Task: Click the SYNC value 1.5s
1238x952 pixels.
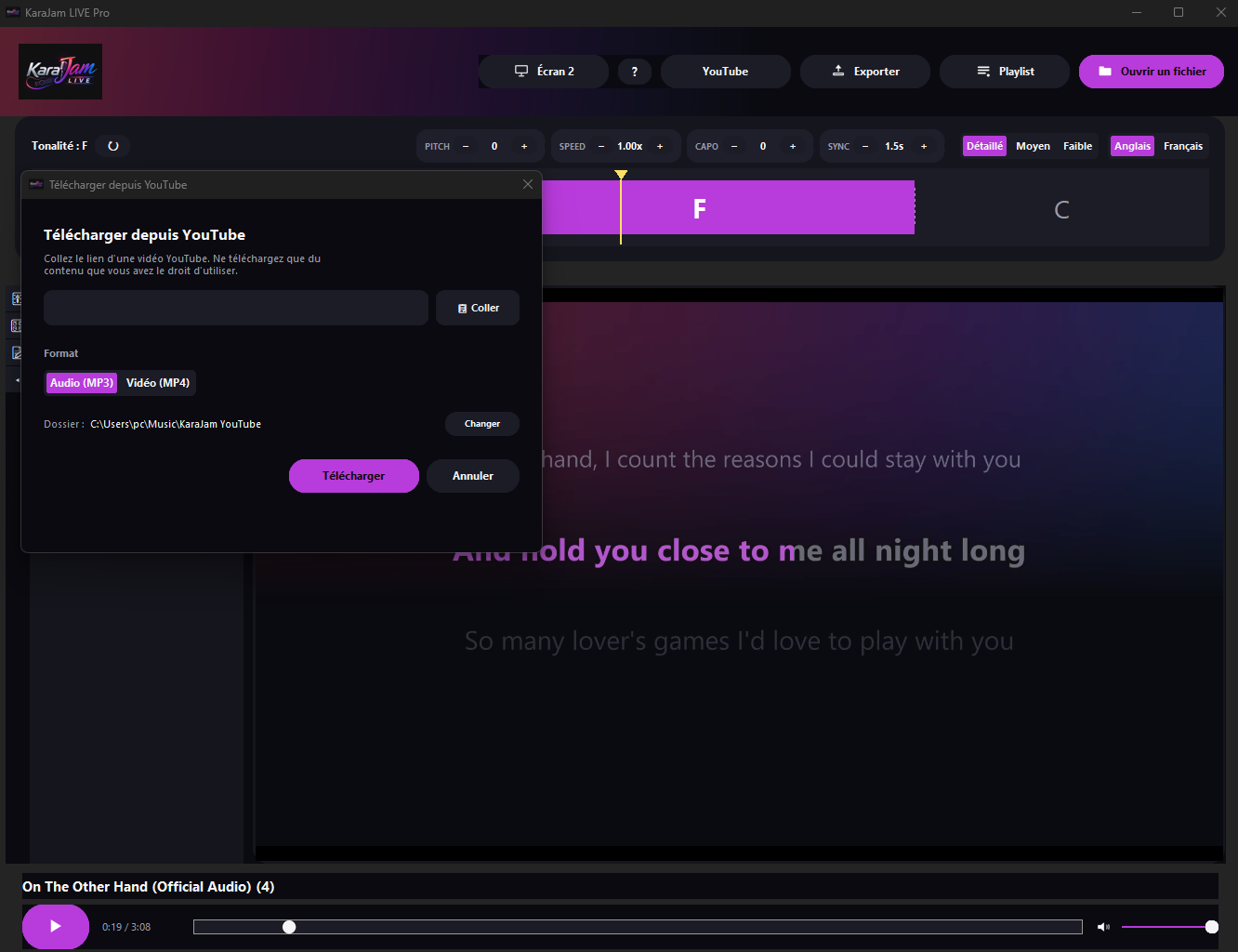Action: pyautogui.click(x=894, y=146)
